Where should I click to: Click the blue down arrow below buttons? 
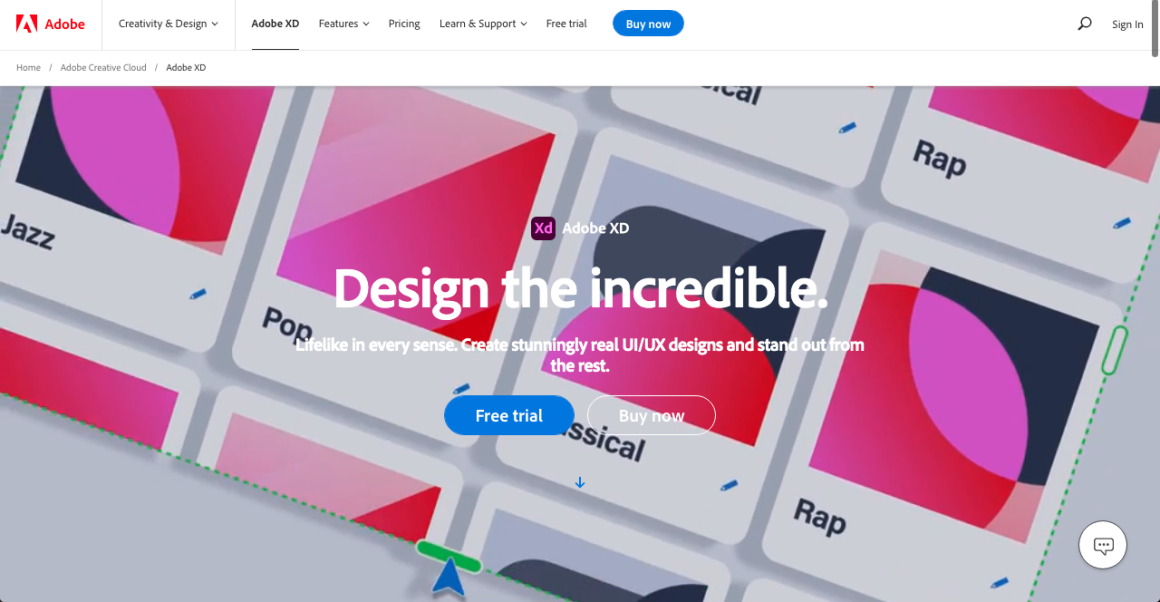pyautogui.click(x=580, y=483)
